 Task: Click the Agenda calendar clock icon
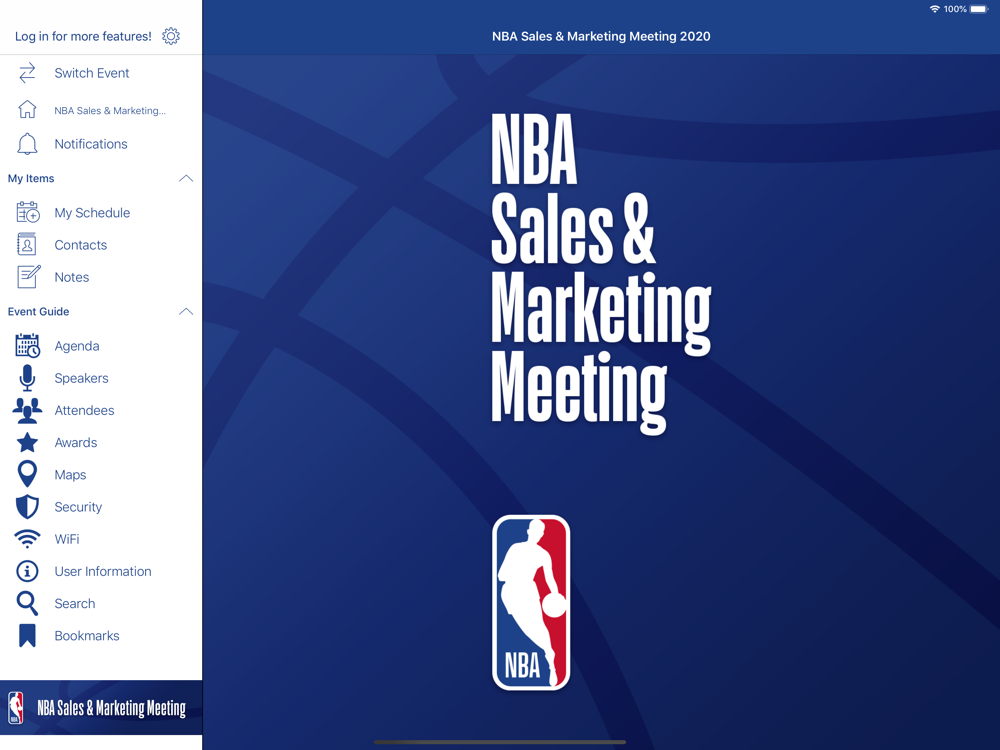pos(27,346)
